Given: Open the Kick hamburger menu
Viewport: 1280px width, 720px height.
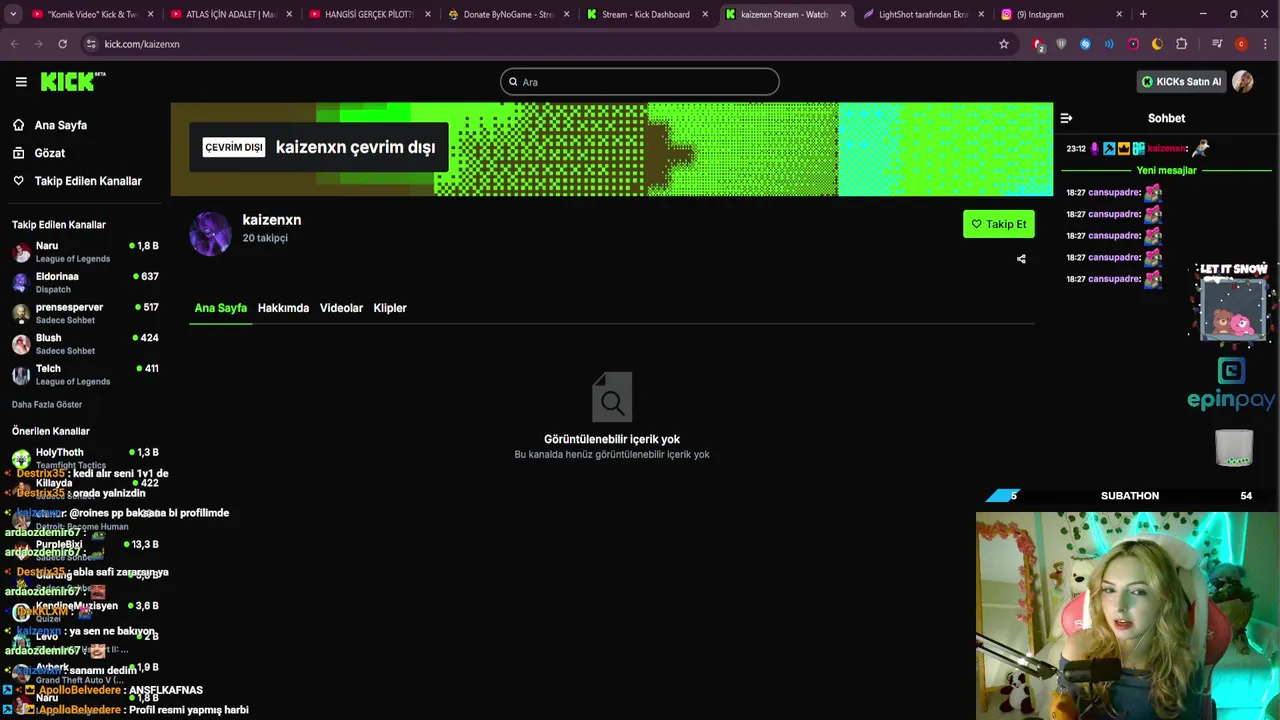Looking at the screenshot, I should click(x=21, y=82).
